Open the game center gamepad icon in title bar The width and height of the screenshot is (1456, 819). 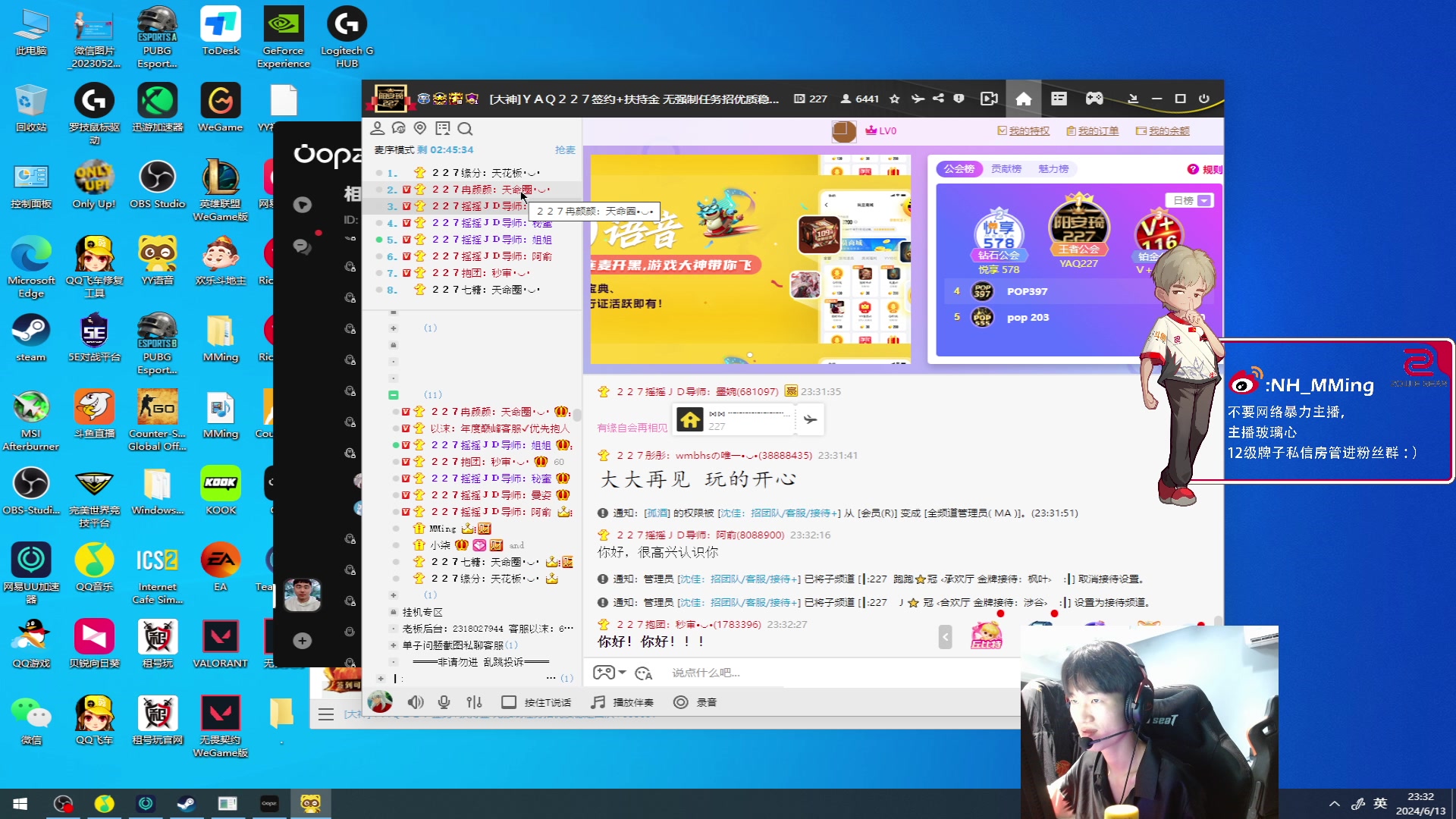1094,99
